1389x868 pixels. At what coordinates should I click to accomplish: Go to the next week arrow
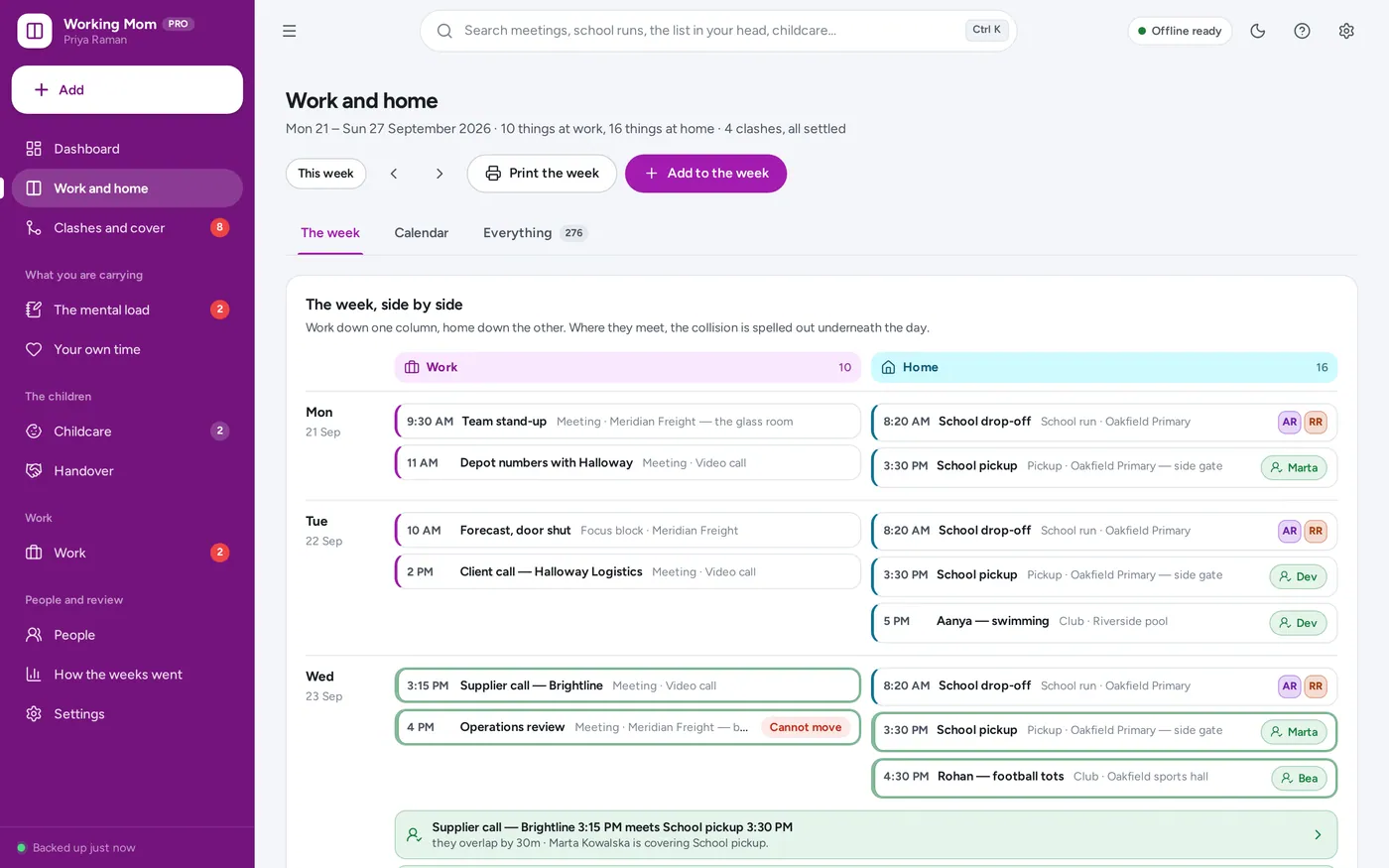point(440,174)
